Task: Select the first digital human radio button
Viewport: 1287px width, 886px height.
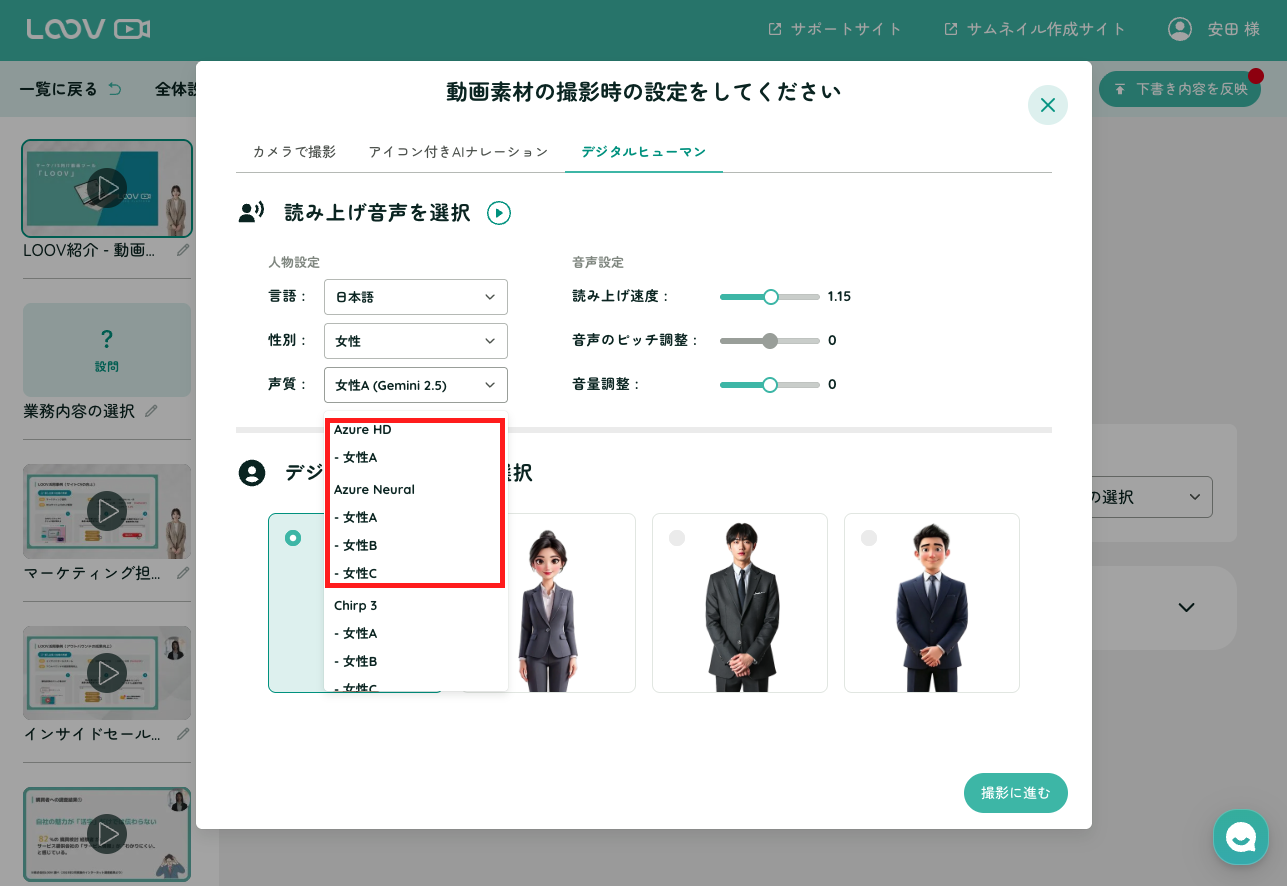Action: pyautogui.click(x=293, y=538)
